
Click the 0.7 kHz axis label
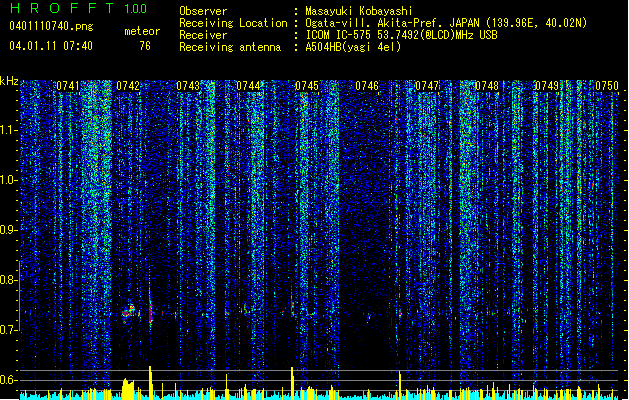pos(8,330)
